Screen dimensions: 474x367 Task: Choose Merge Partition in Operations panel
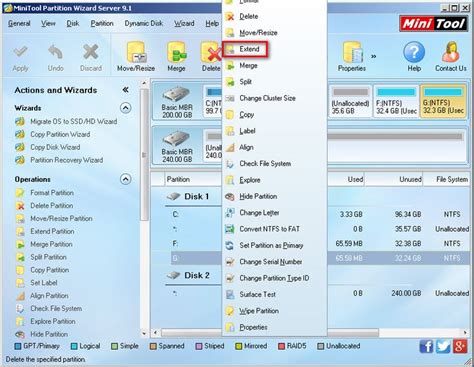tap(44, 244)
